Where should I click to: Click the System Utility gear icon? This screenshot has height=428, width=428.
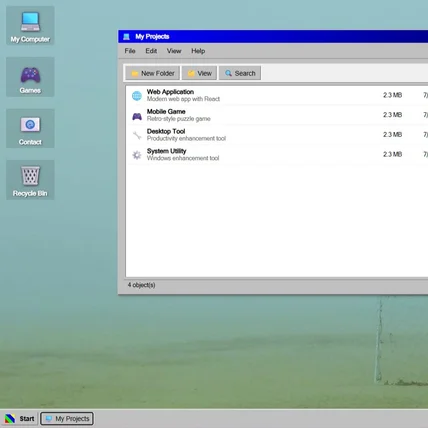(137, 155)
